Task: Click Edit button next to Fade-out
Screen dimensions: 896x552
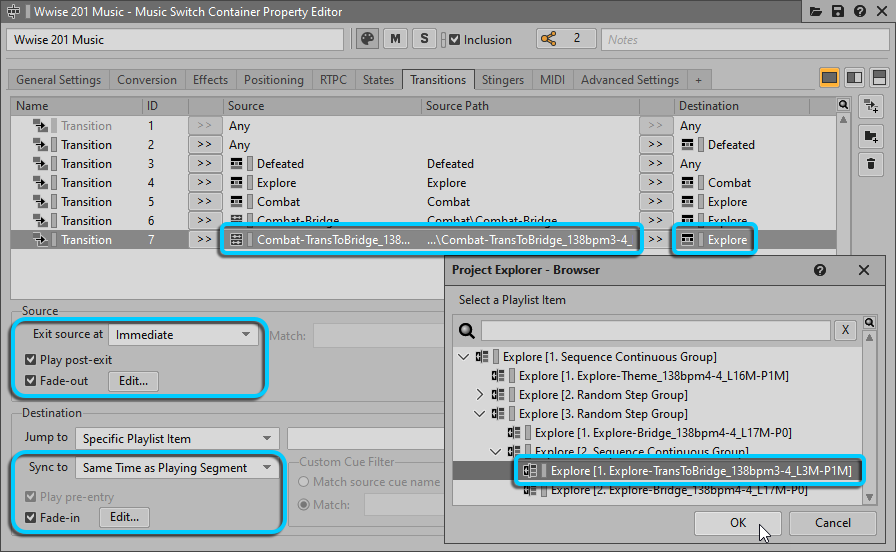Action: tap(133, 381)
